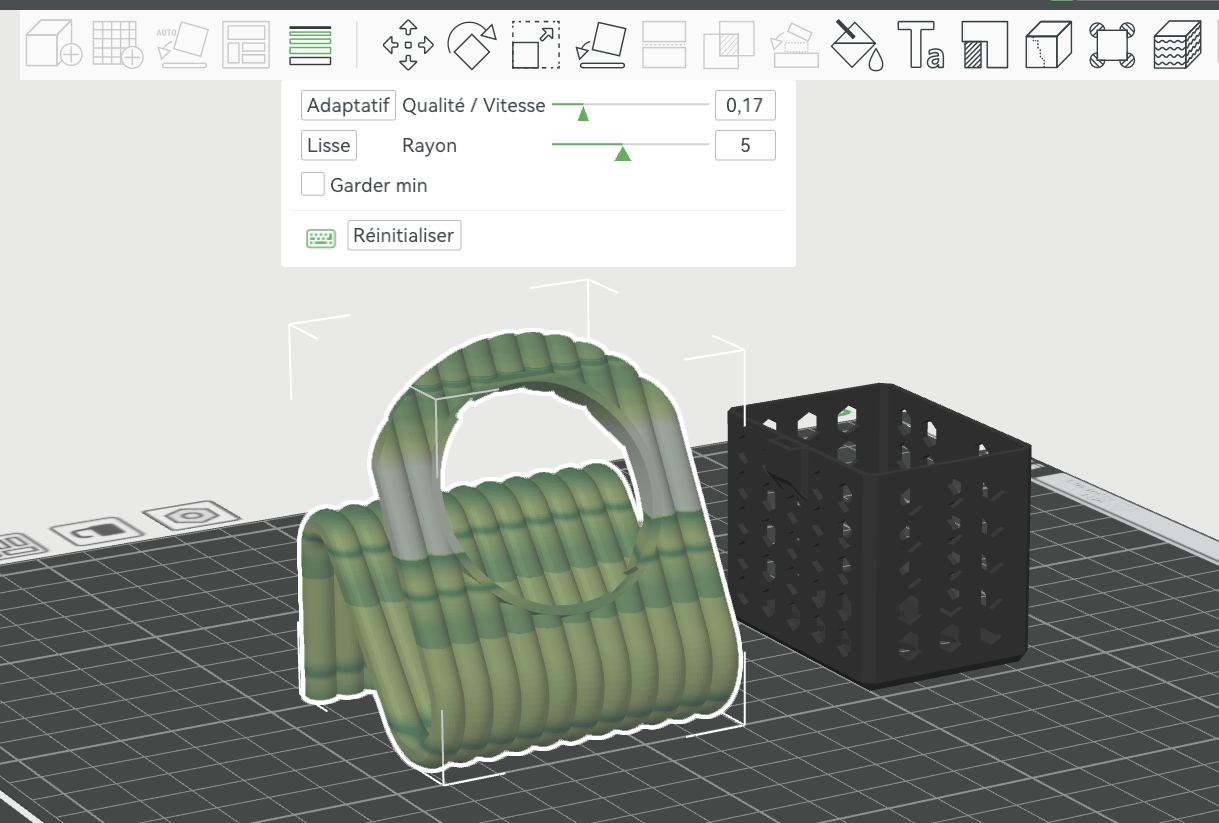Screen dimensions: 1219x823
Task: Select the Brim ears tool
Action: 1112,45
